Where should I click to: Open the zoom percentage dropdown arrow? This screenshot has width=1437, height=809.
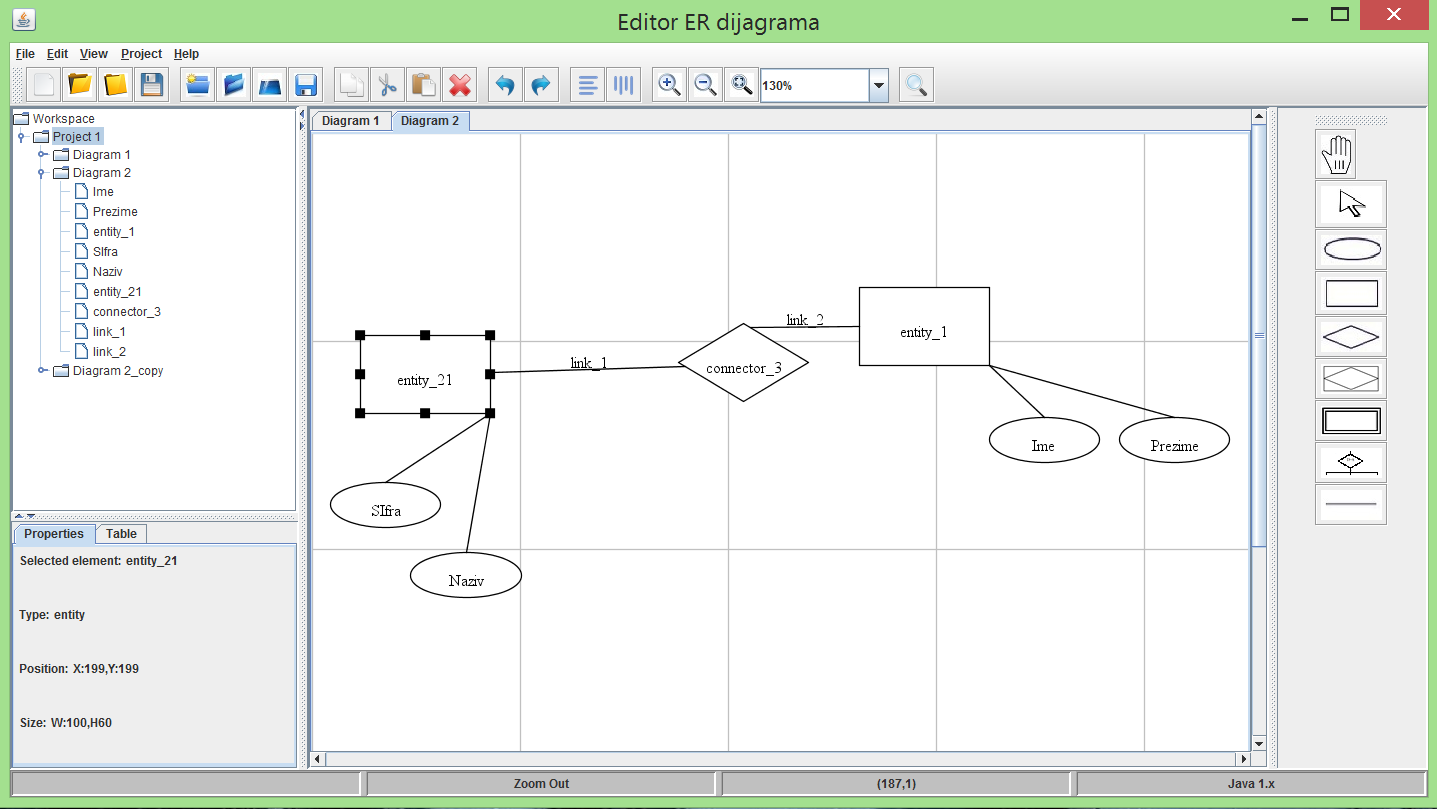[879, 86]
